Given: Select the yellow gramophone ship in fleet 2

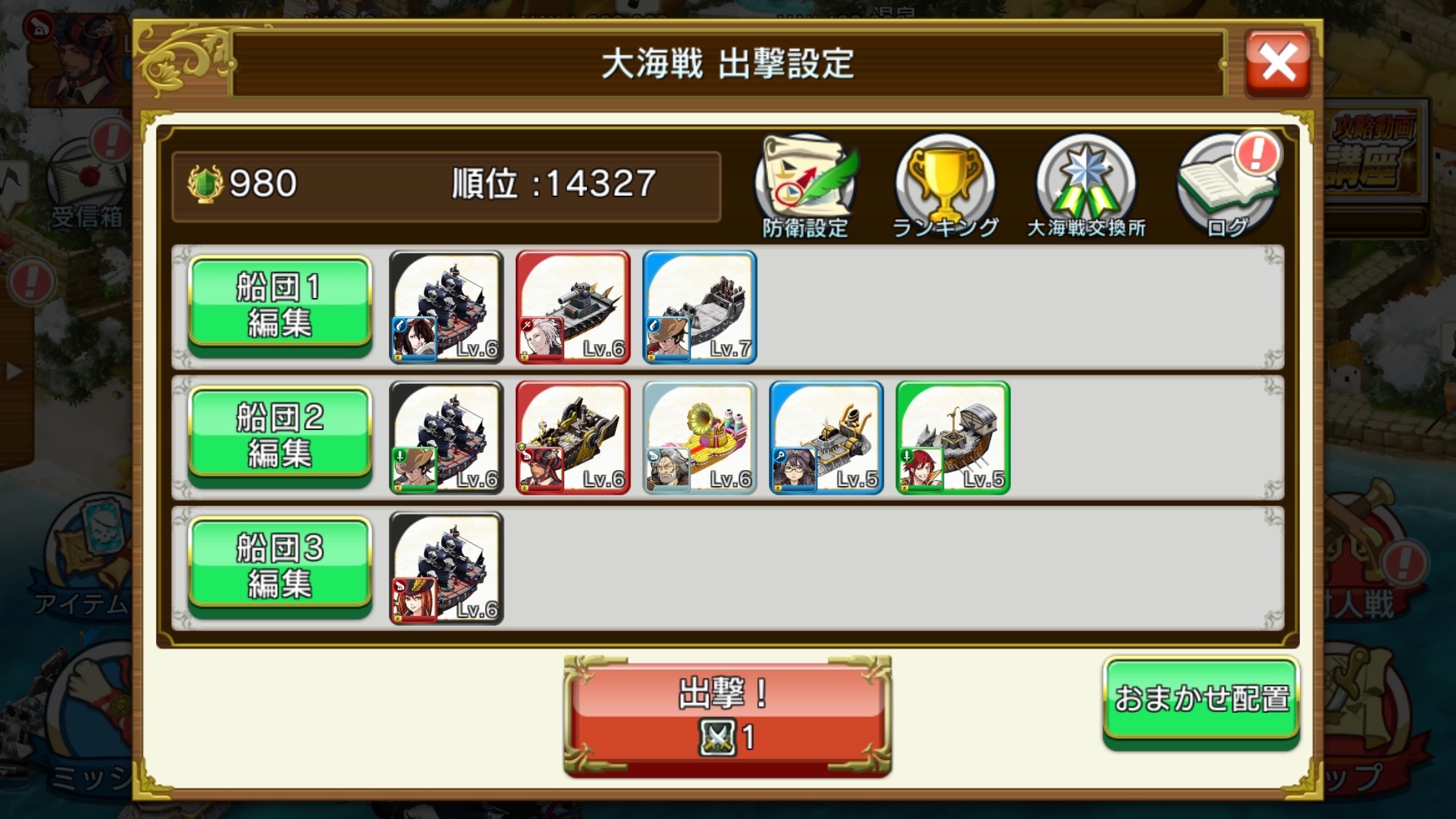Looking at the screenshot, I should coord(700,437).
